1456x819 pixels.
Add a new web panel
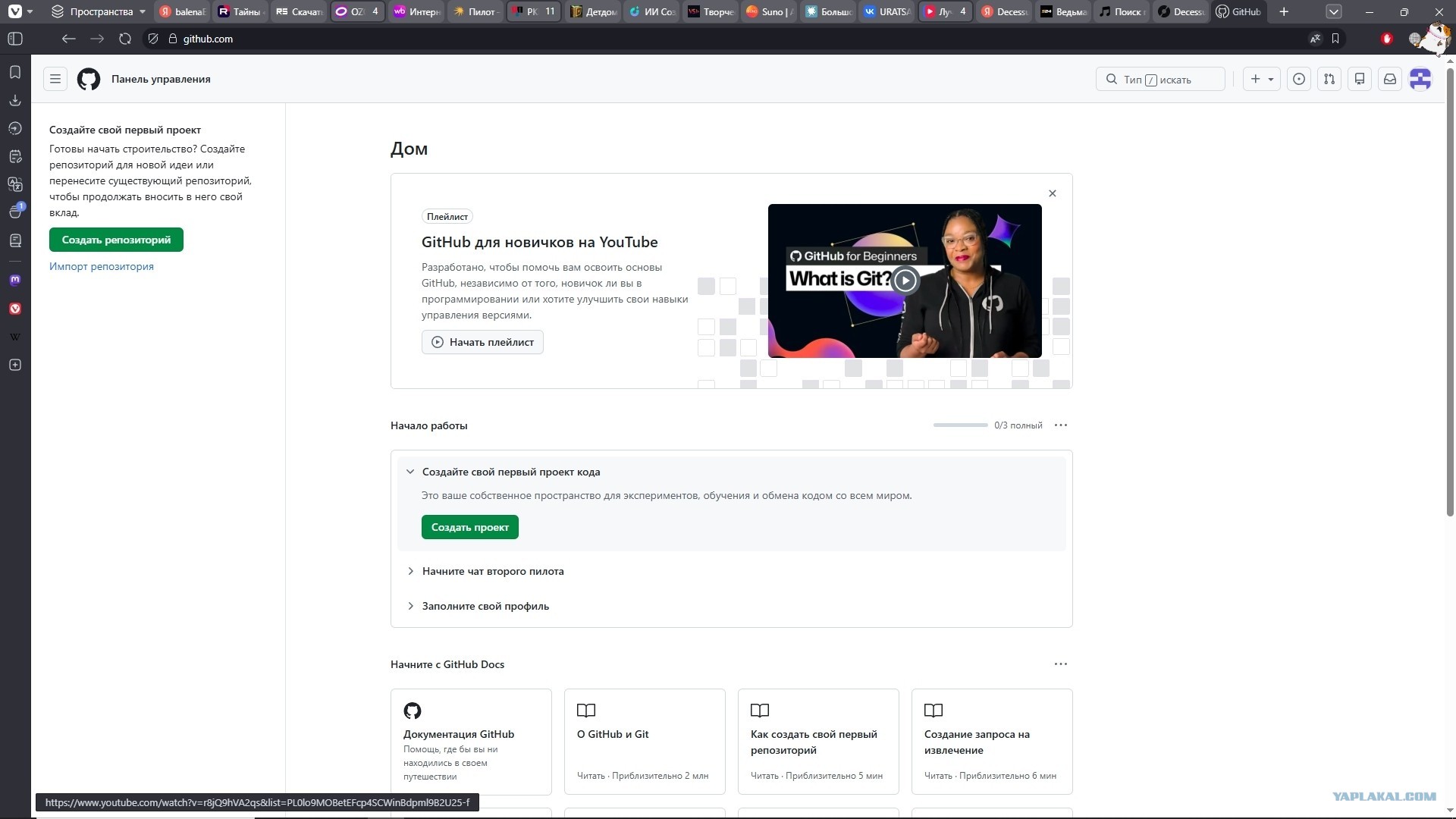[x=15, y=365]
